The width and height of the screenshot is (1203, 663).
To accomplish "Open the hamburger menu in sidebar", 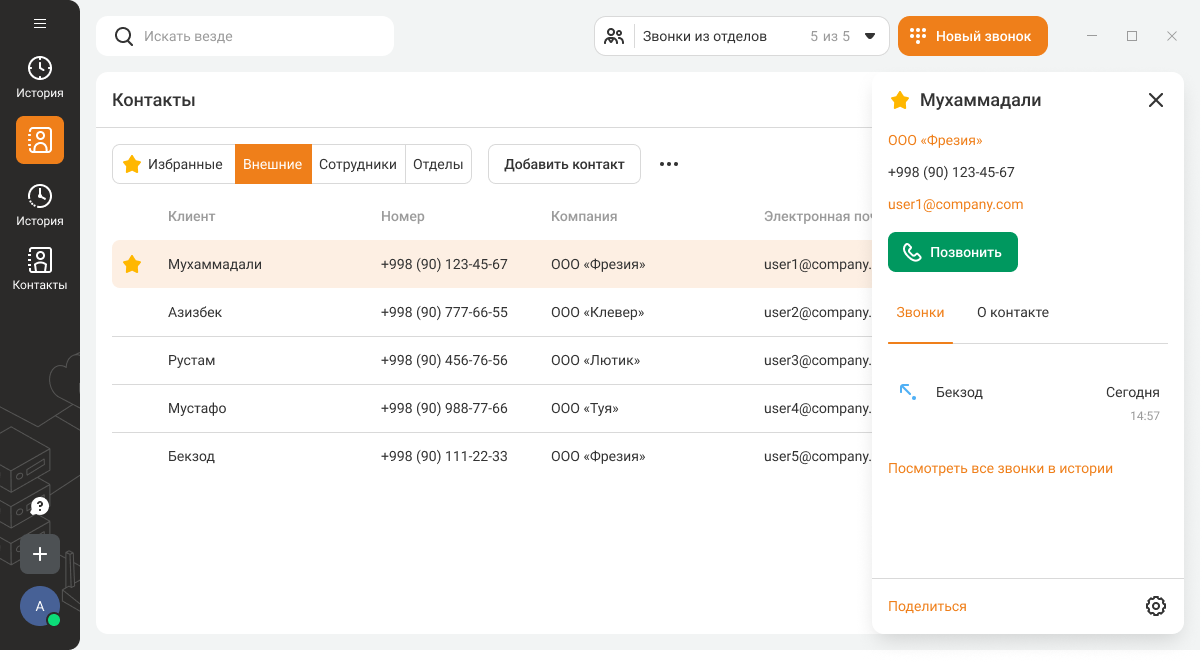I will coord(40,24).
